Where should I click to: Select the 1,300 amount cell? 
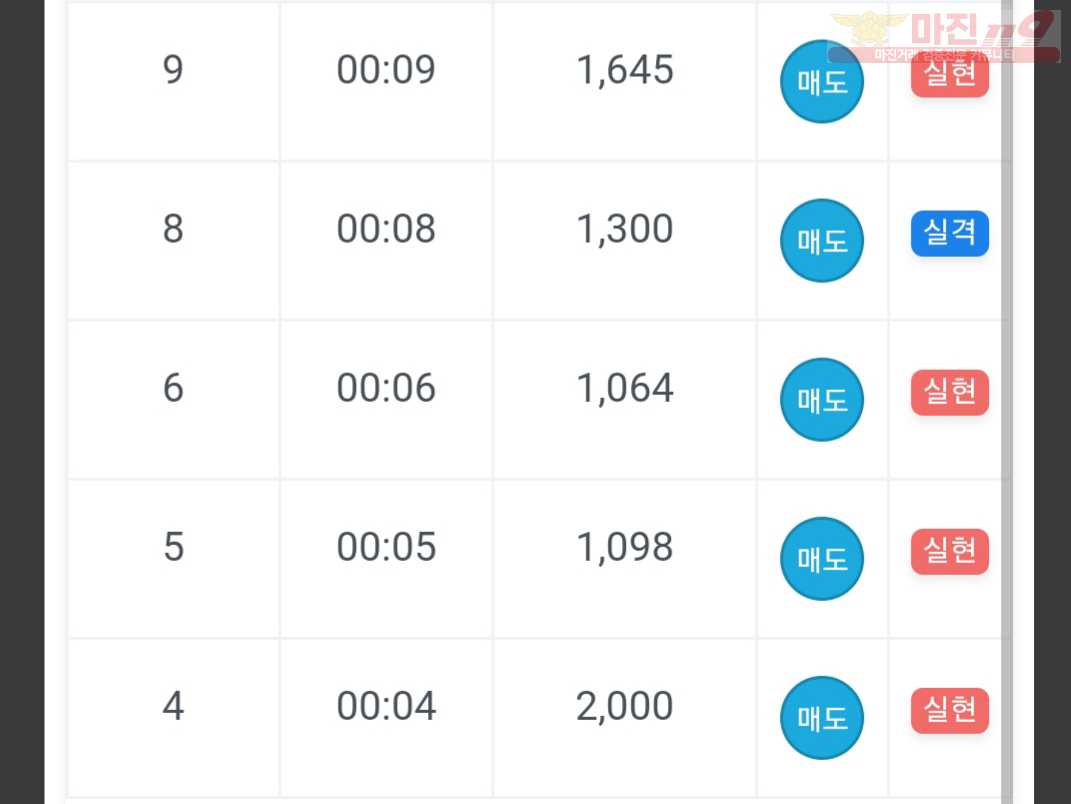[624, 240]
